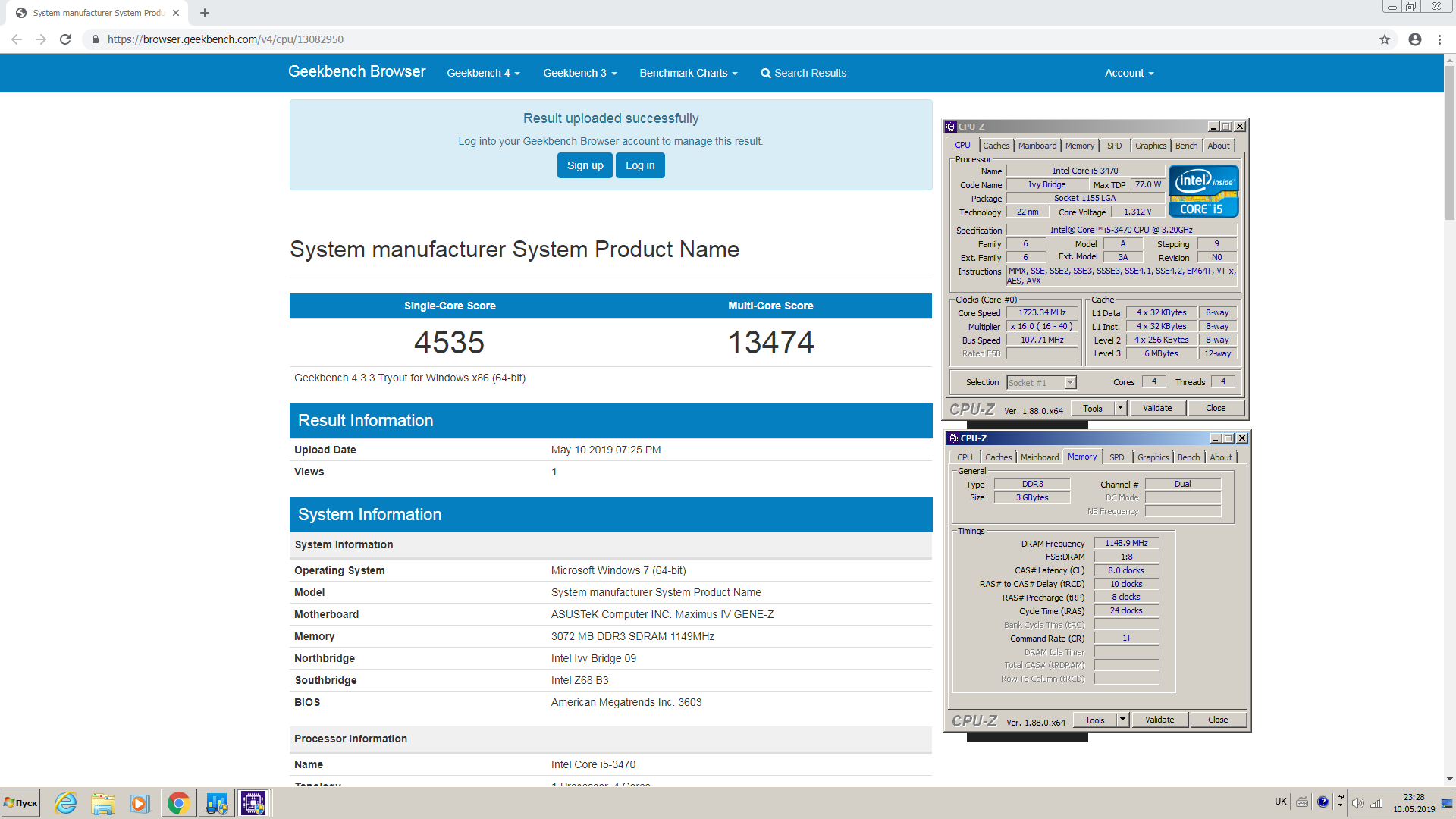The width and height of the screenshot is (1456, 819).
Task: Click Show desktop strip at taskbar end
Action: point(1448,803)
